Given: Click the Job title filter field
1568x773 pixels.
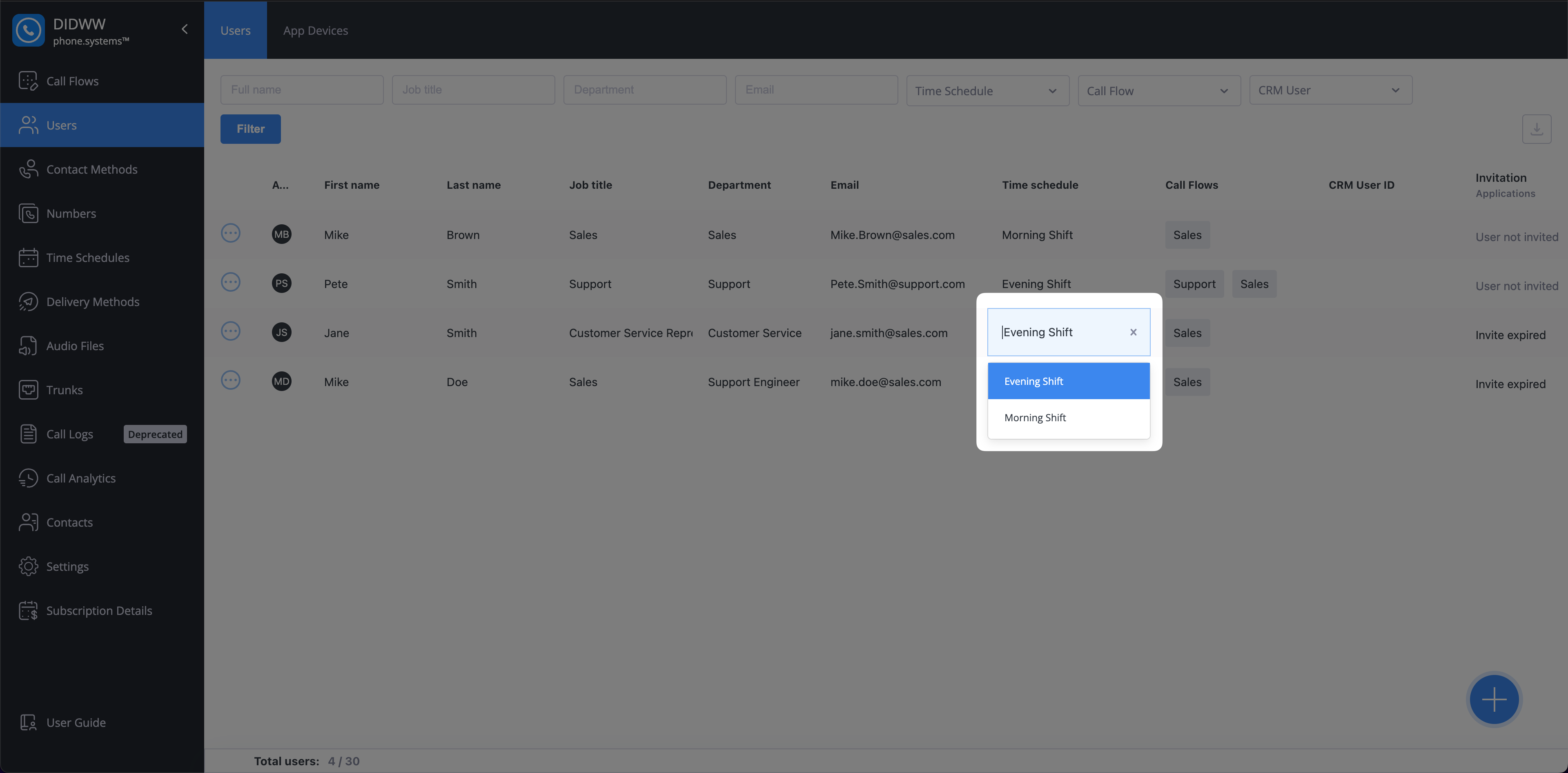Looking at the screenshot, I should click(x=474, y=90).
